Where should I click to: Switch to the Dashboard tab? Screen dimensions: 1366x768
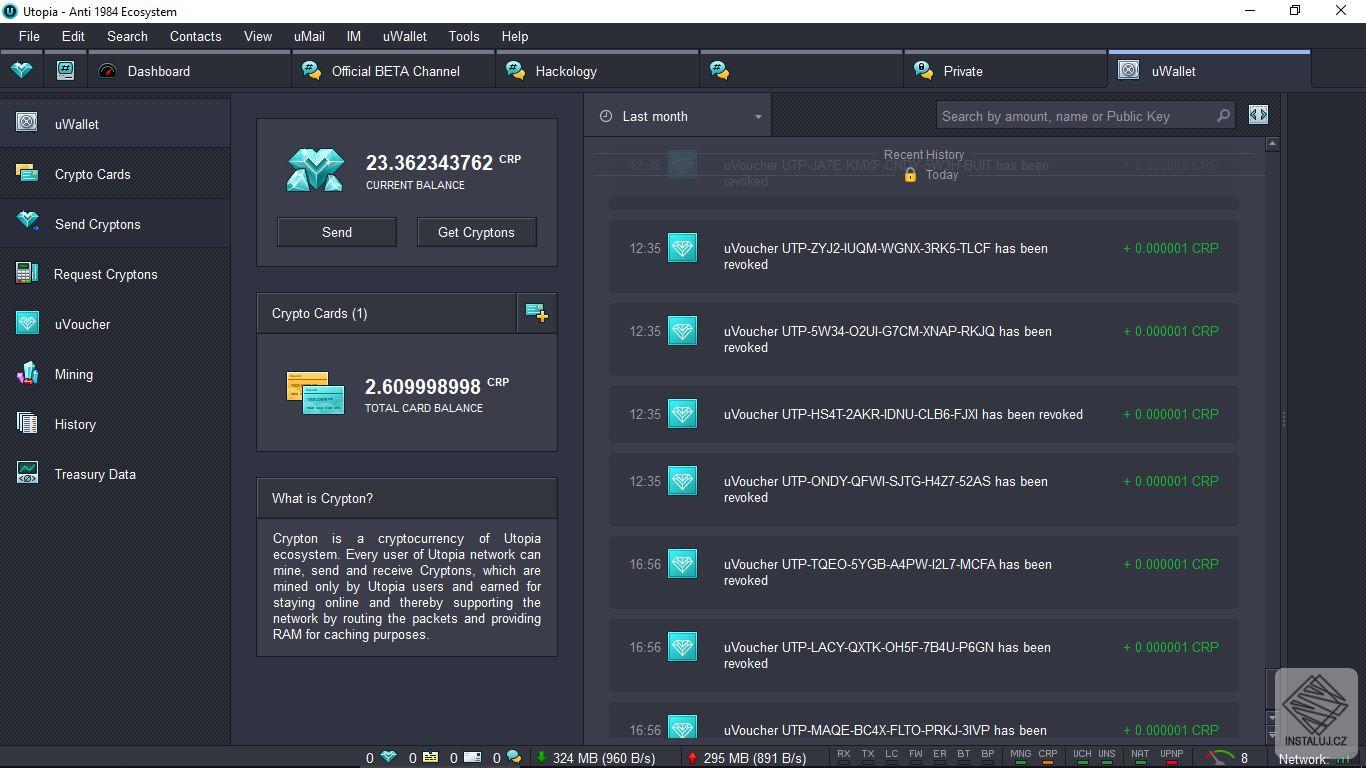189,71
